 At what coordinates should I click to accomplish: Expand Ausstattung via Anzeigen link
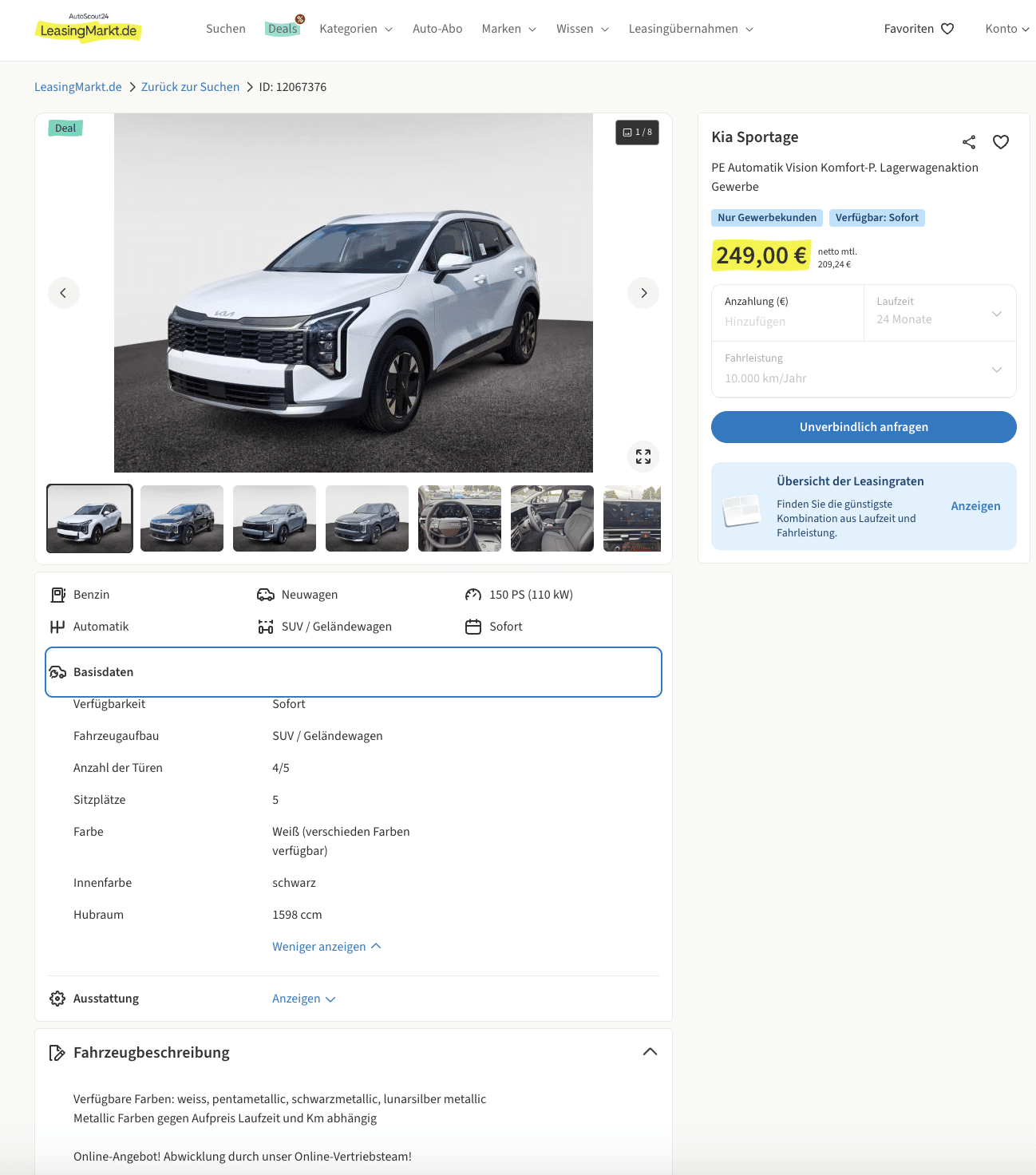(303, 999)
